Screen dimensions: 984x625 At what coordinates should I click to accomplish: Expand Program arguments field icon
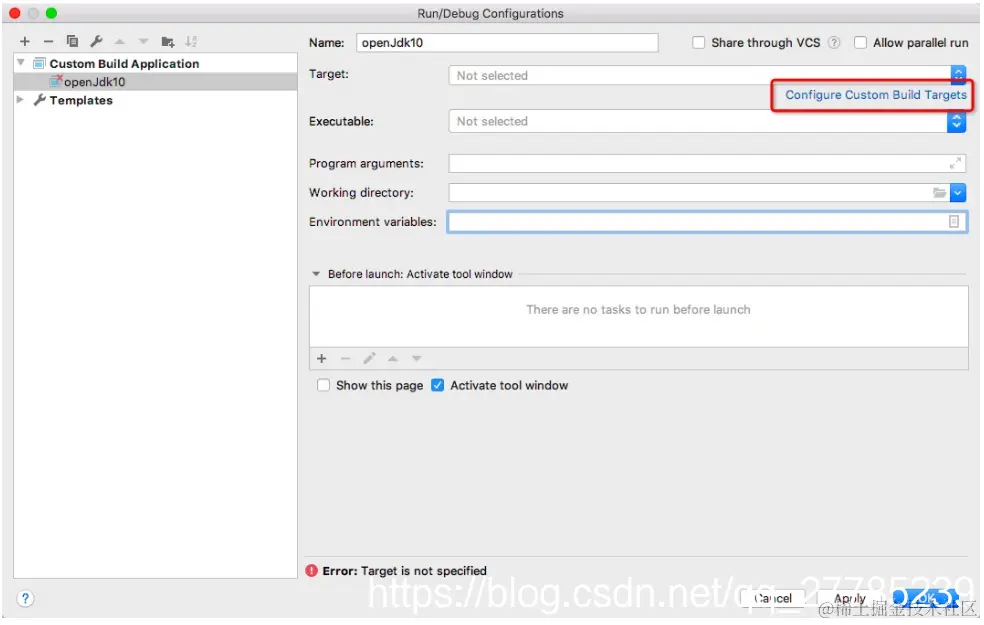click(955, 163)
